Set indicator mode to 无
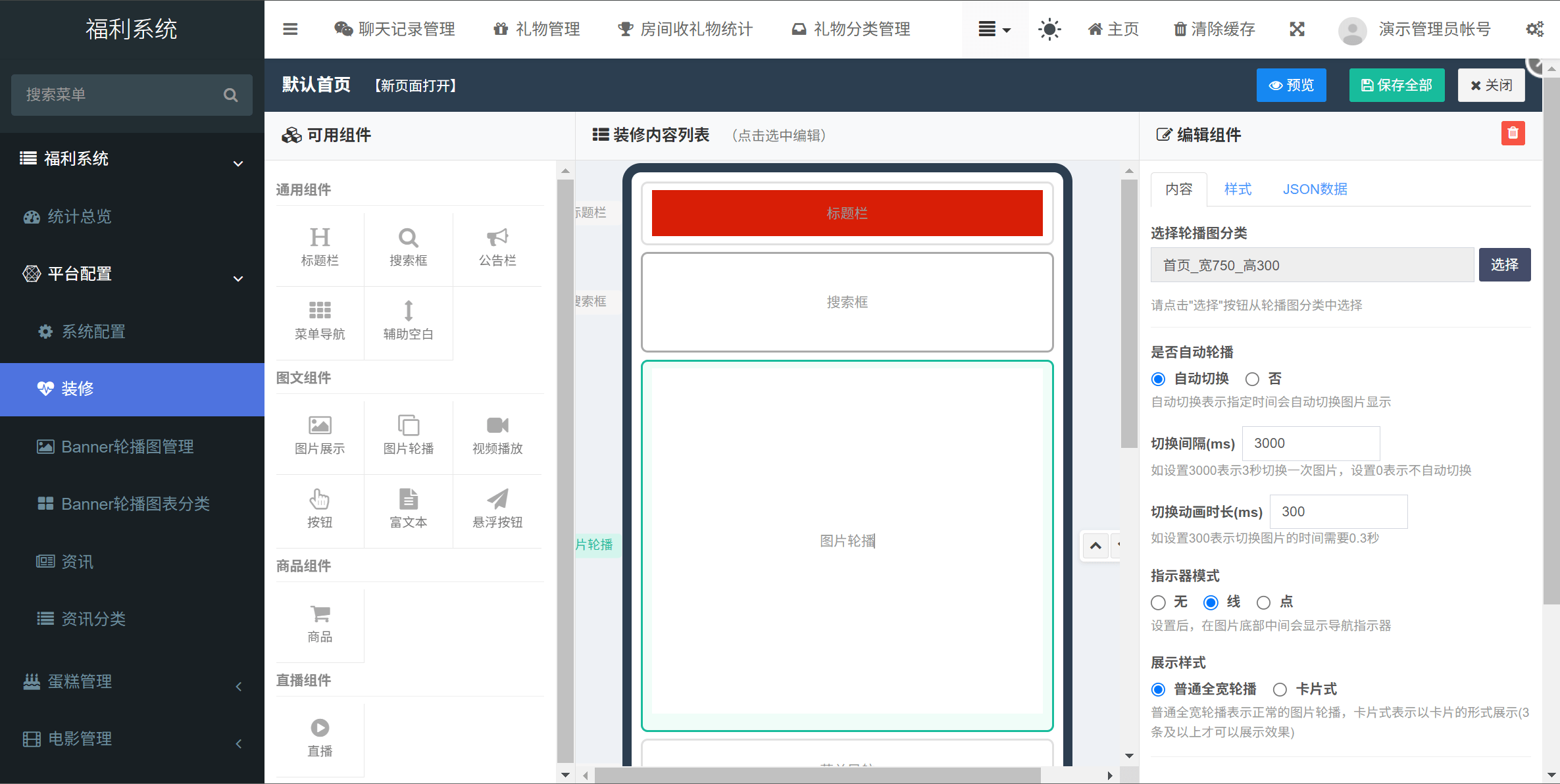1560x784 pixels. point(1158,602)
